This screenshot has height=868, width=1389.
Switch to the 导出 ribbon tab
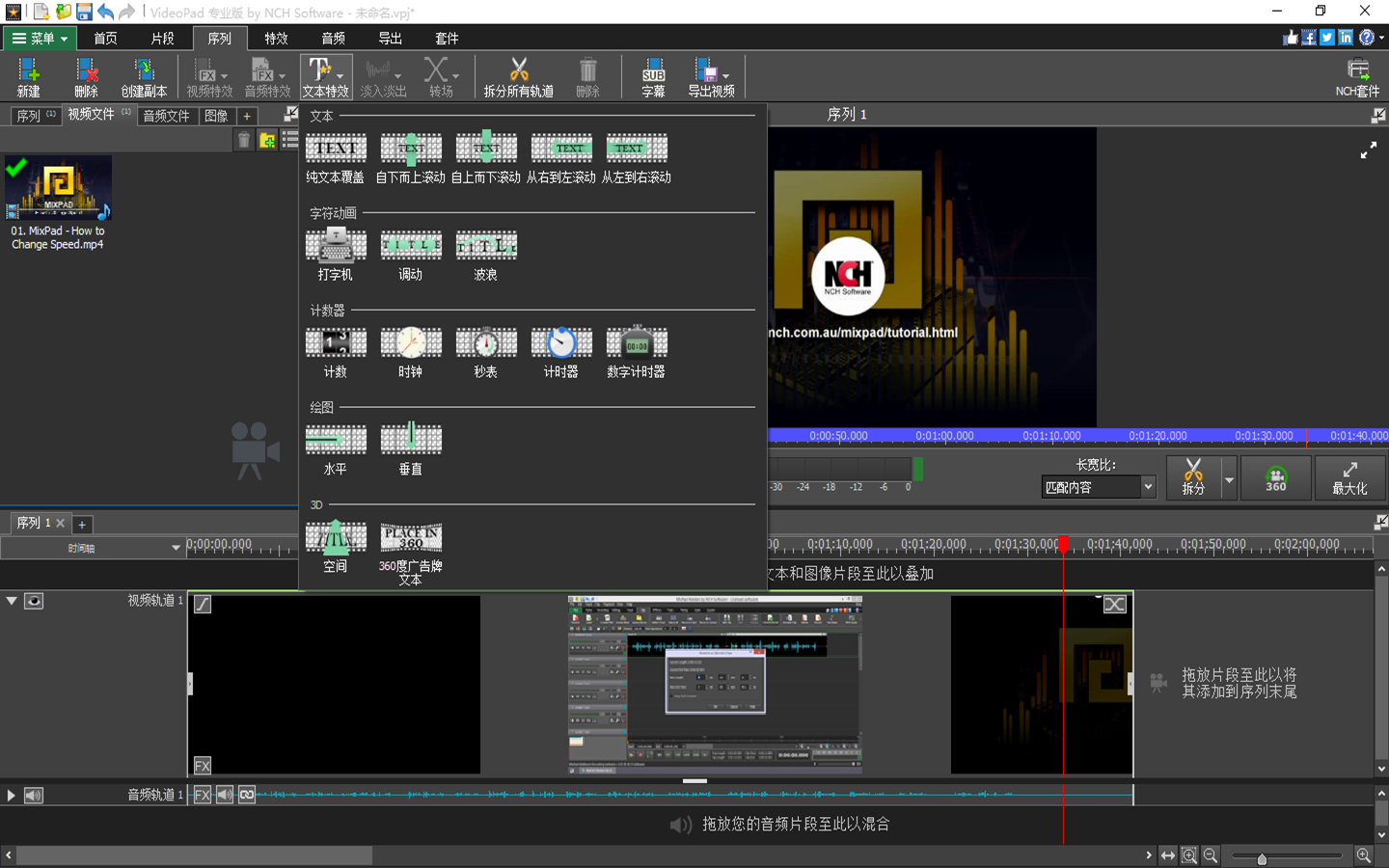click(x=390, y=39)
